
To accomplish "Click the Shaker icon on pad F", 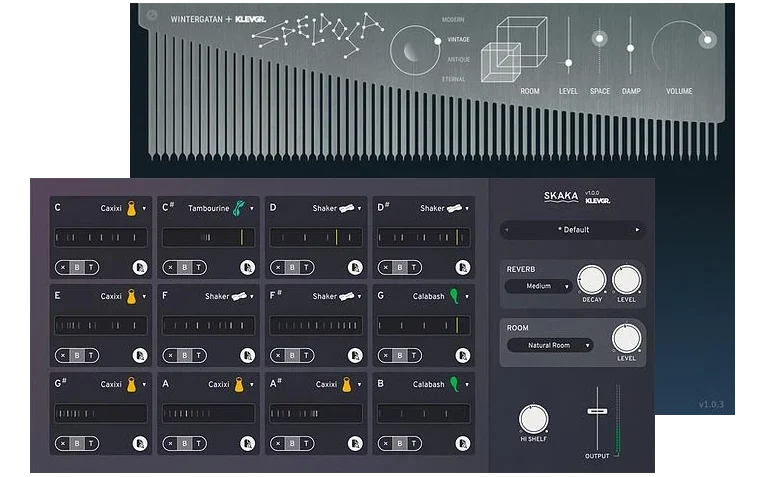I will pyautogui.click(x=239, y=296).
